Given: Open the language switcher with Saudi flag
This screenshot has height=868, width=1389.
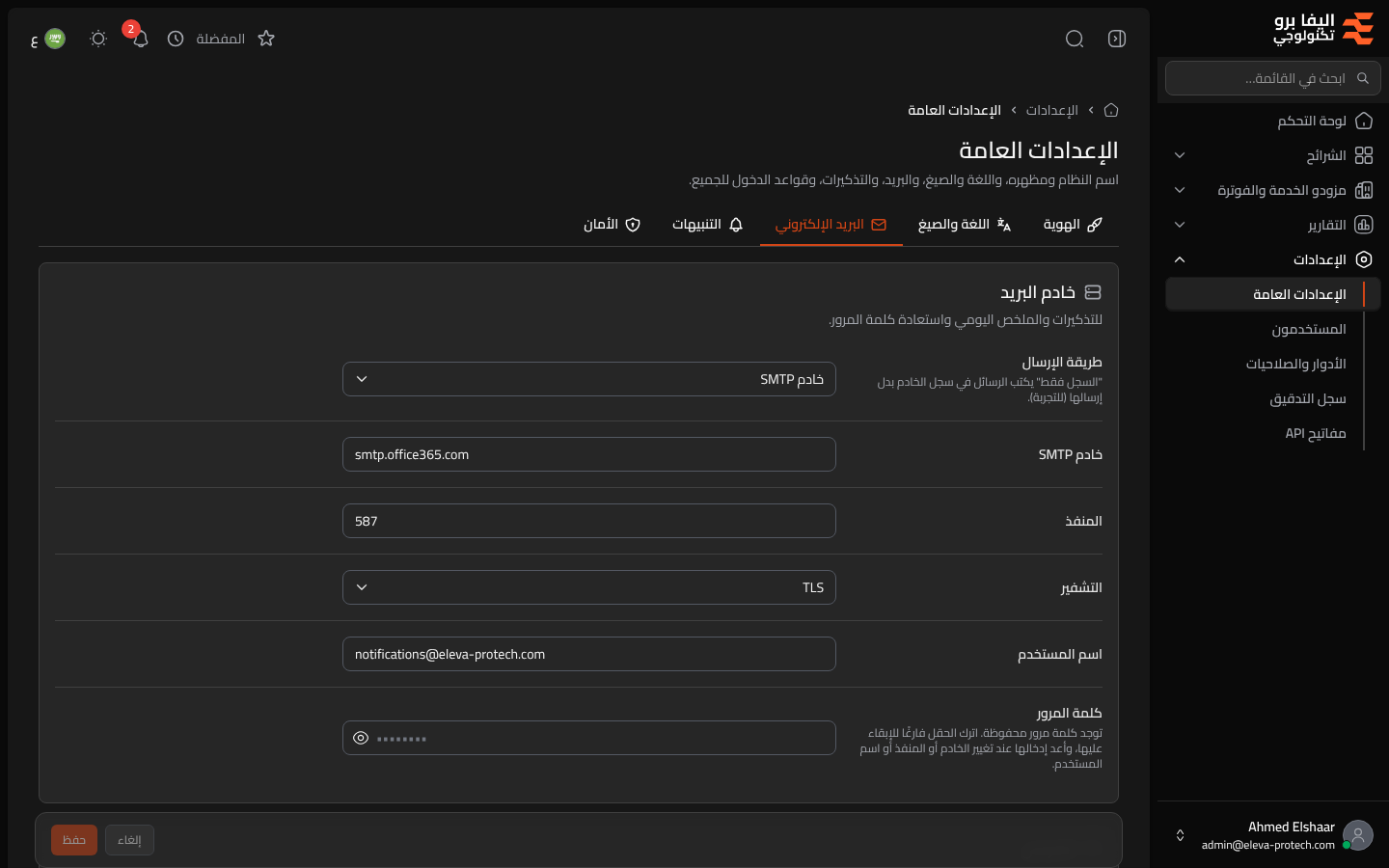Looking at the screenshot, I should 48,39.
